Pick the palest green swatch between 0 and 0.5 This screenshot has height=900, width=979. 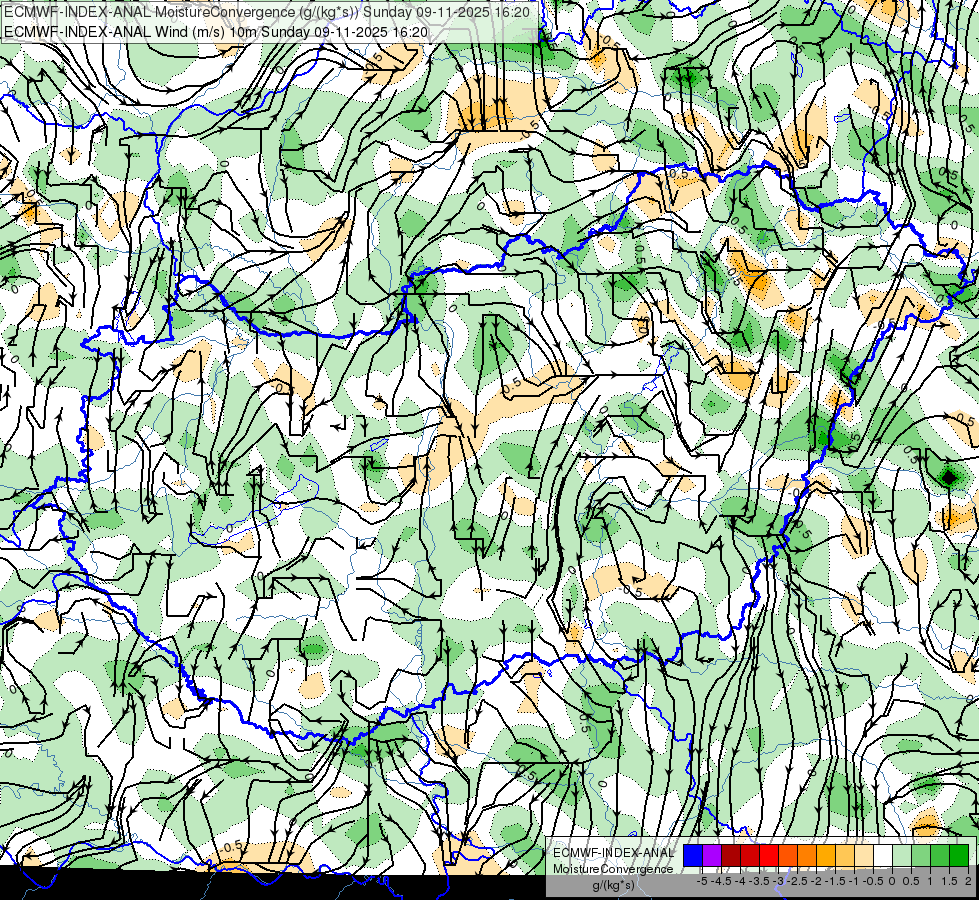point(902,856)
